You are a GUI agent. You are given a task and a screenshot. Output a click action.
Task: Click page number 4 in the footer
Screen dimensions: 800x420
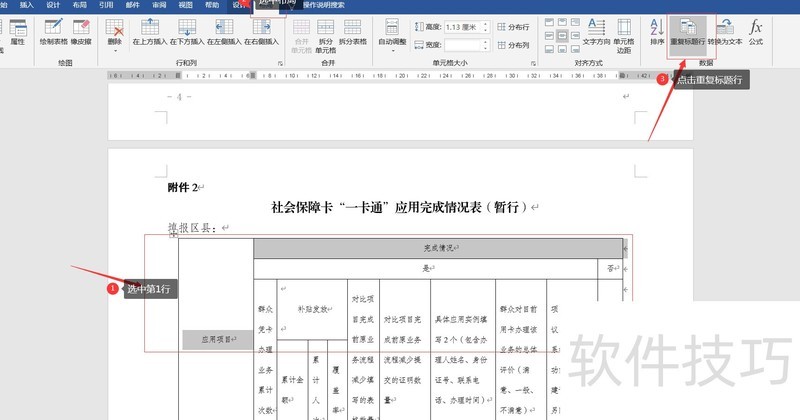pos(179,96)
